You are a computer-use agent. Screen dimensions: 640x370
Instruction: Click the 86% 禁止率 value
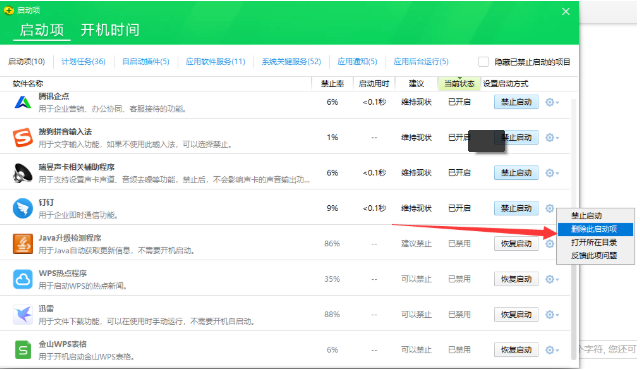click(x=332, y=244)
